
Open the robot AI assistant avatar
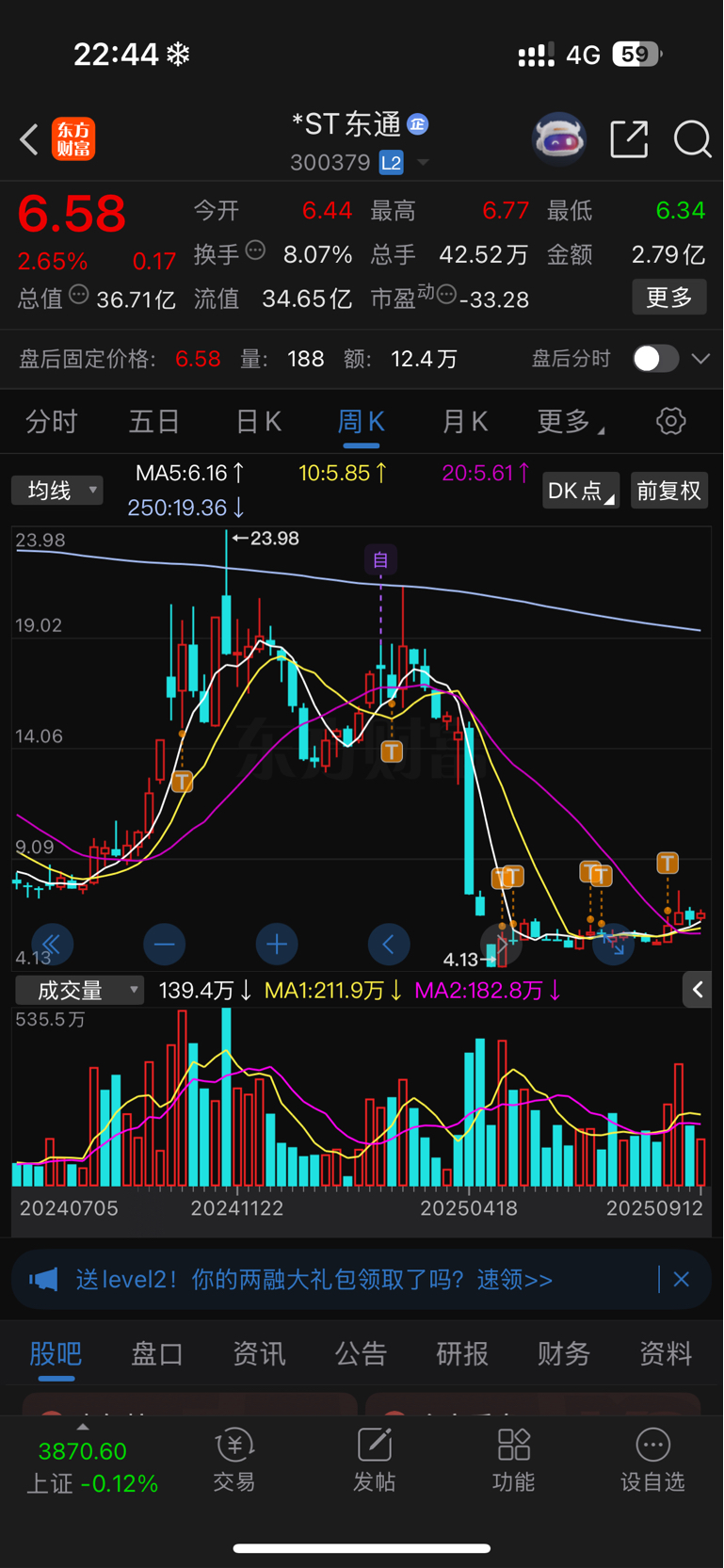[559, 139]
